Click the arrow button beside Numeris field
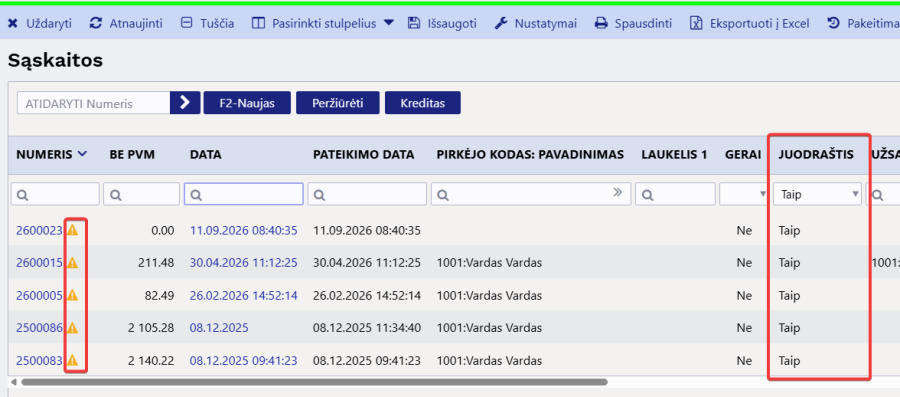 [185, 103]
